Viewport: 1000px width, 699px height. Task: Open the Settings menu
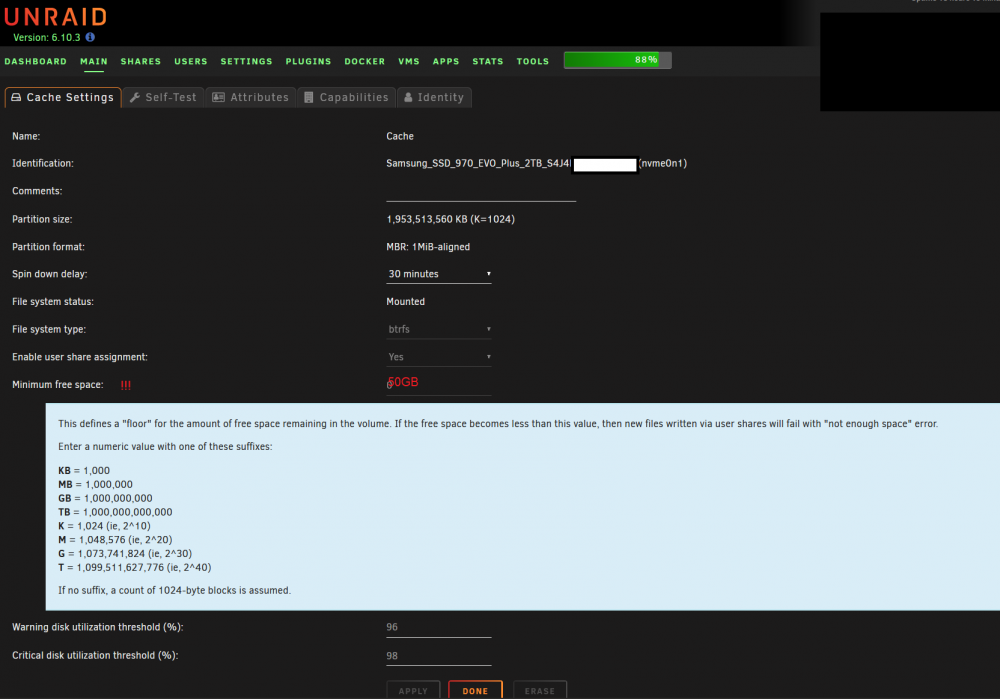pyautogui.click(x=246, y=61)
